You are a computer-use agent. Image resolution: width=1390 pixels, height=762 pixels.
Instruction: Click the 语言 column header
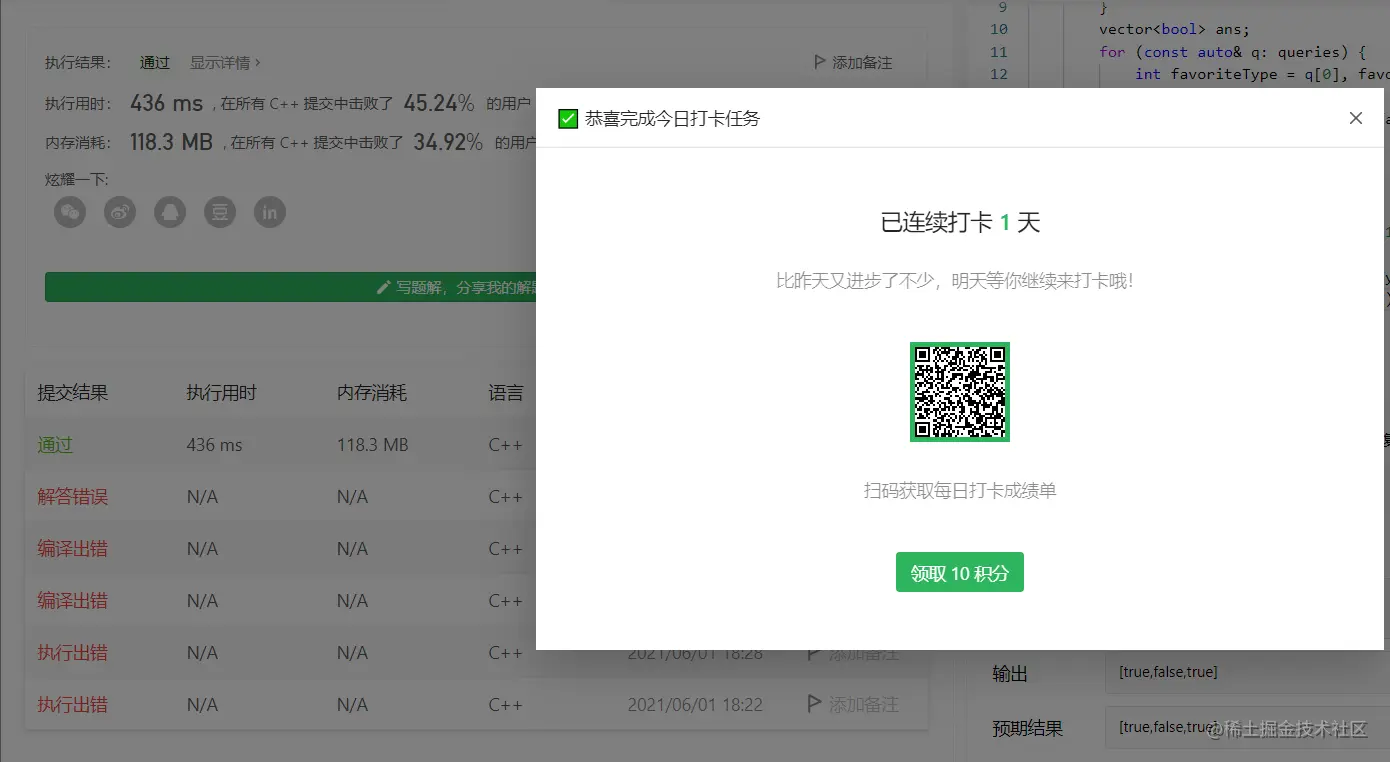coord(506,393)
